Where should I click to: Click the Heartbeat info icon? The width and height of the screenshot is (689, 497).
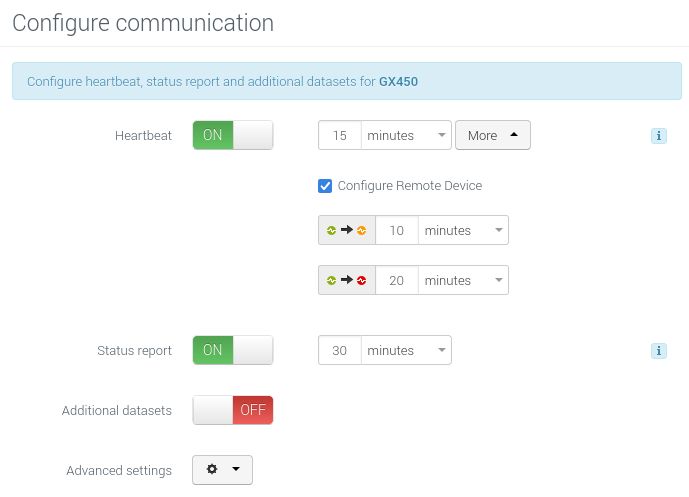[x=659, y=135]
